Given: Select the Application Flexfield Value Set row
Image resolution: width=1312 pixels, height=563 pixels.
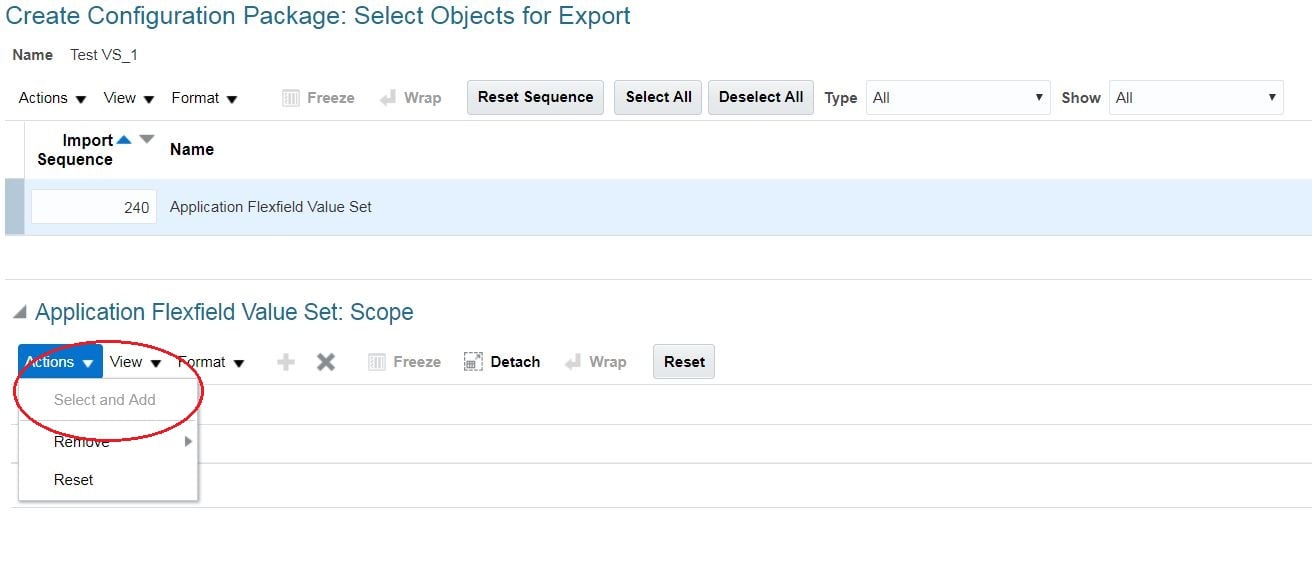Looking at the screenshot, I should pyautogui.click(x=658, y=207).
